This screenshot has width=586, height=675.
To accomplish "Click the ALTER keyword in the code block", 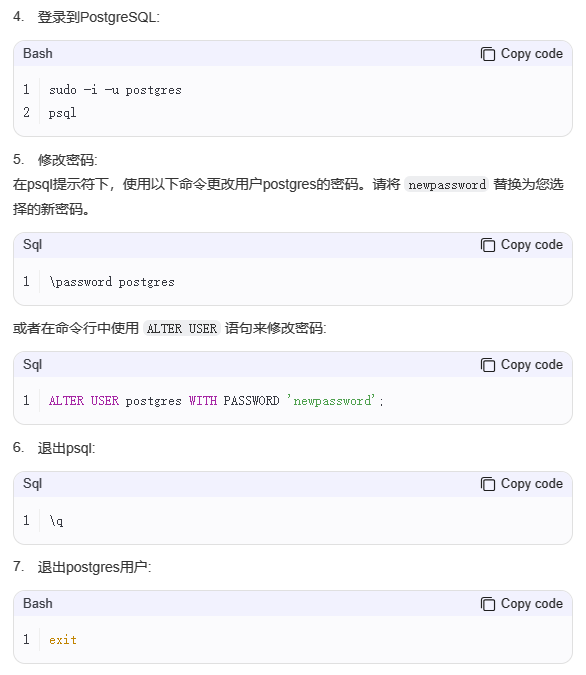I will pos(66,401).
